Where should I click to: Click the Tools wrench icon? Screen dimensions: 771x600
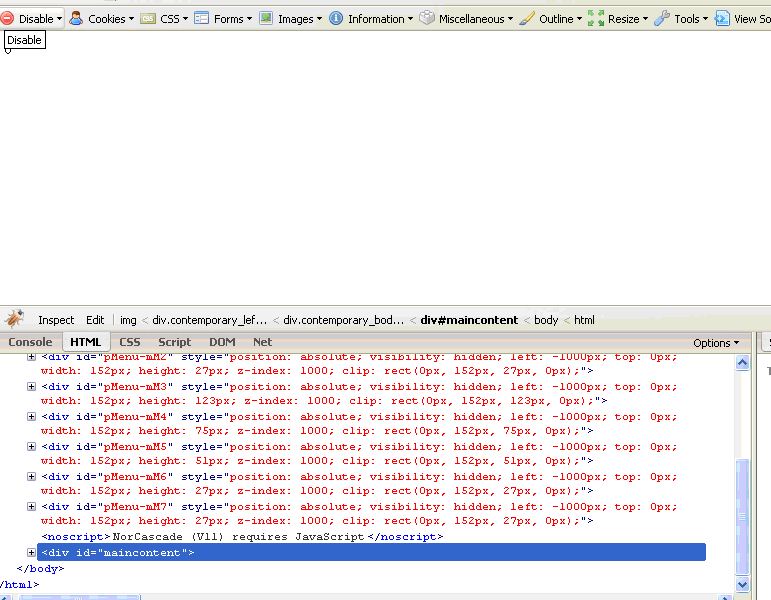(x=662, y=18)
